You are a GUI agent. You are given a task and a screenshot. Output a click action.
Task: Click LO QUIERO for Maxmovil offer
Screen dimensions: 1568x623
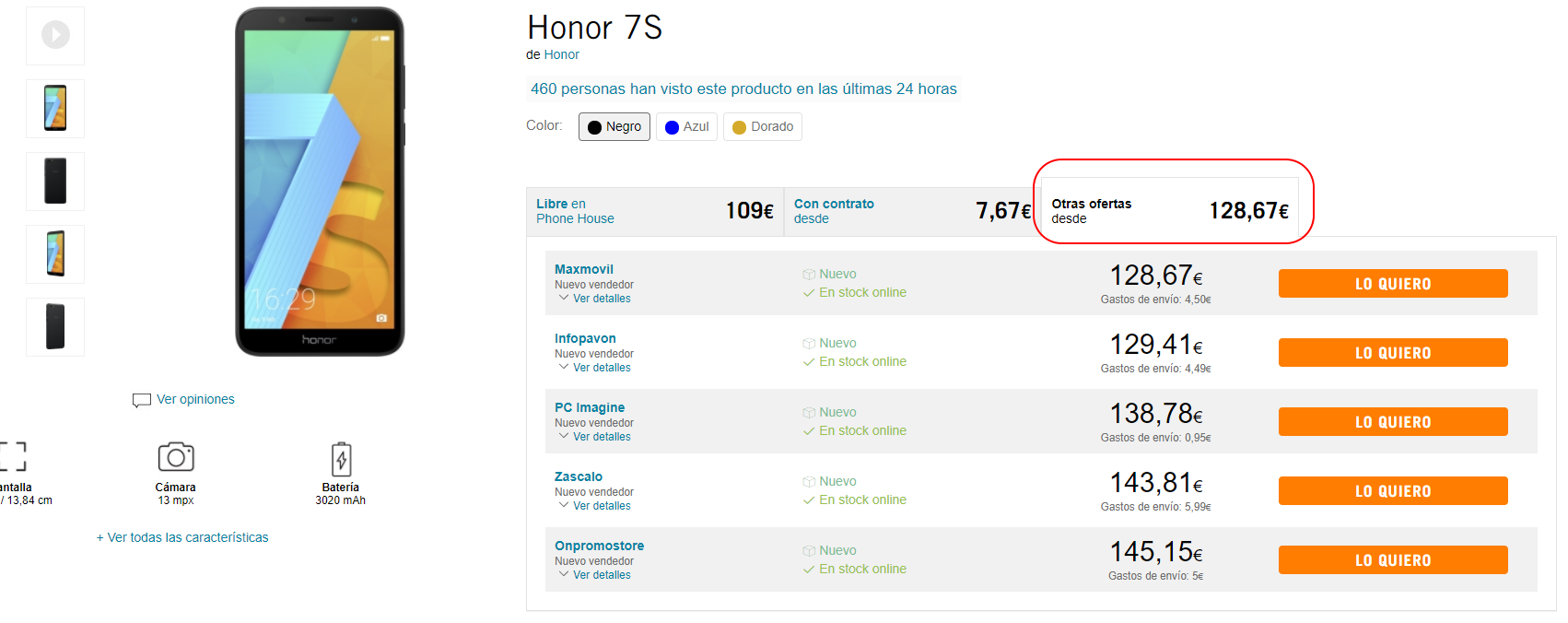(x=1393, y=284)
